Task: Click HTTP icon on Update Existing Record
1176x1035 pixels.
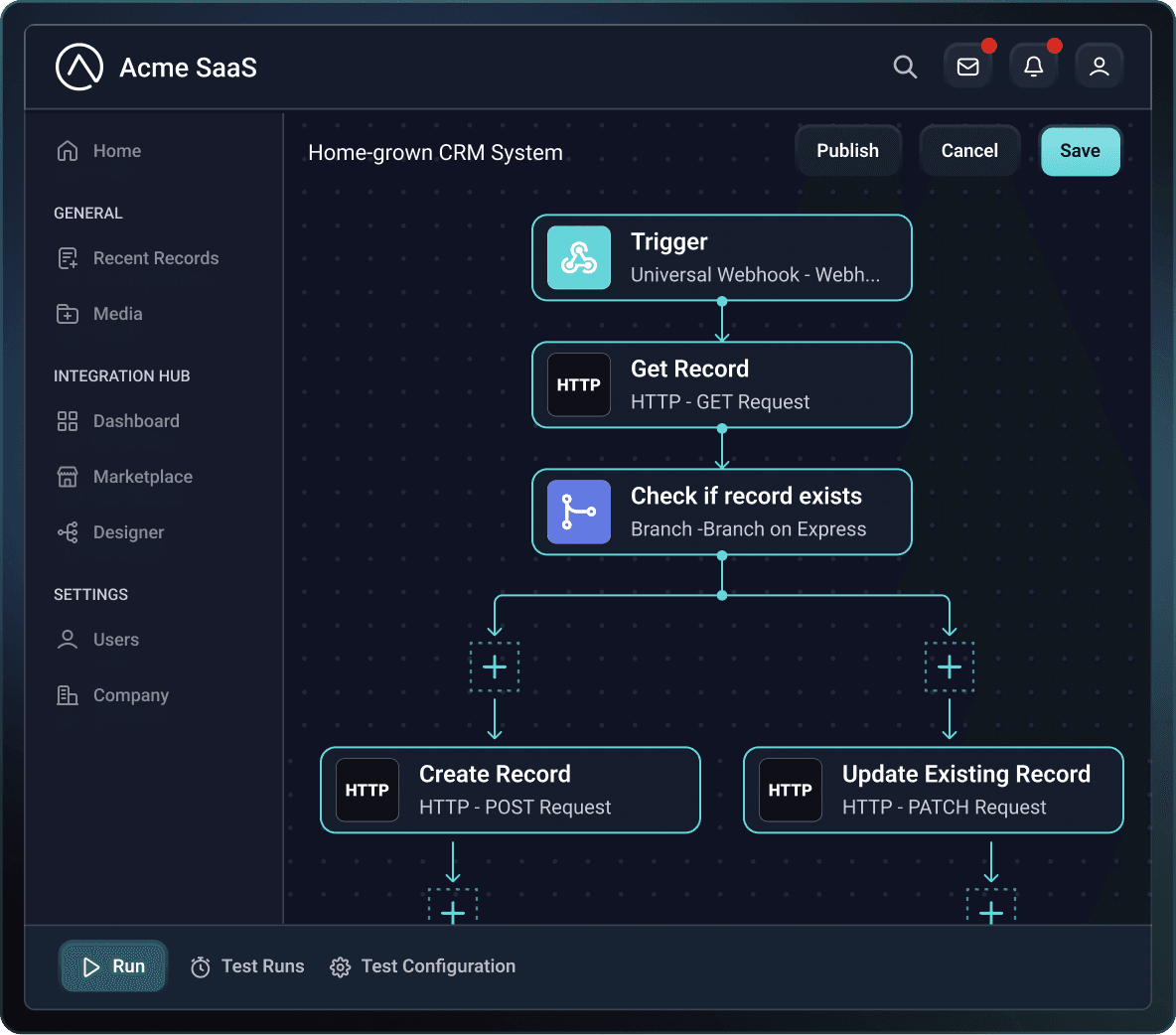Action: (x=790, y=790)
